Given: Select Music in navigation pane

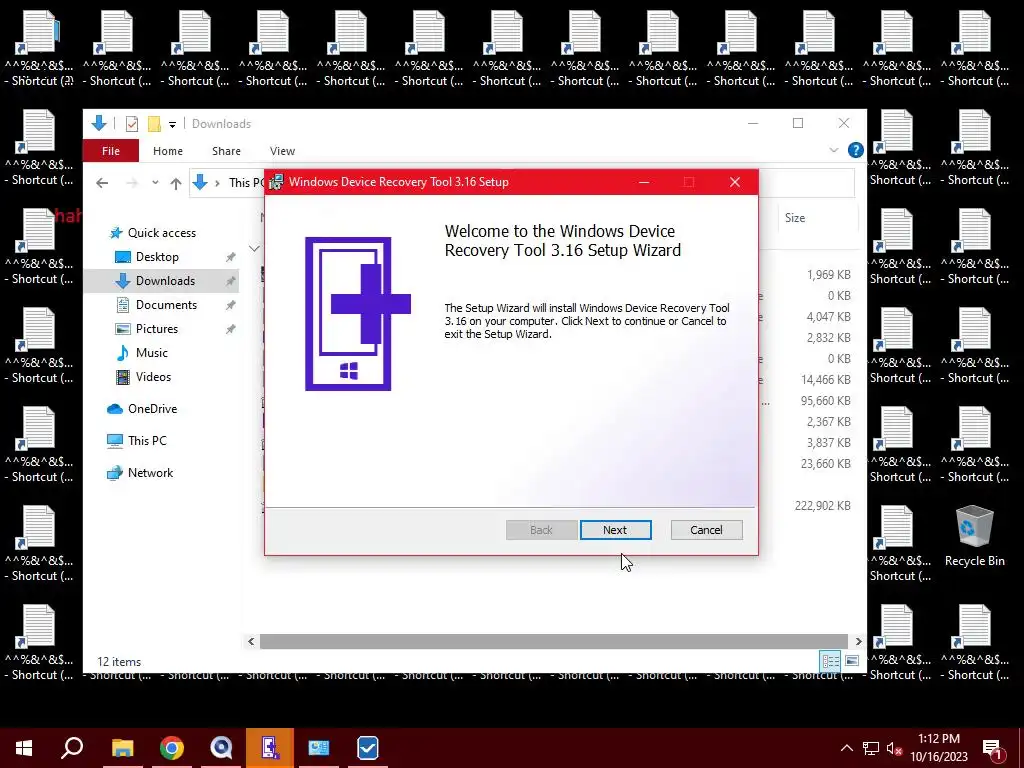Looking at the screenshot, I should pyautogui.click(x=152, y=353).
